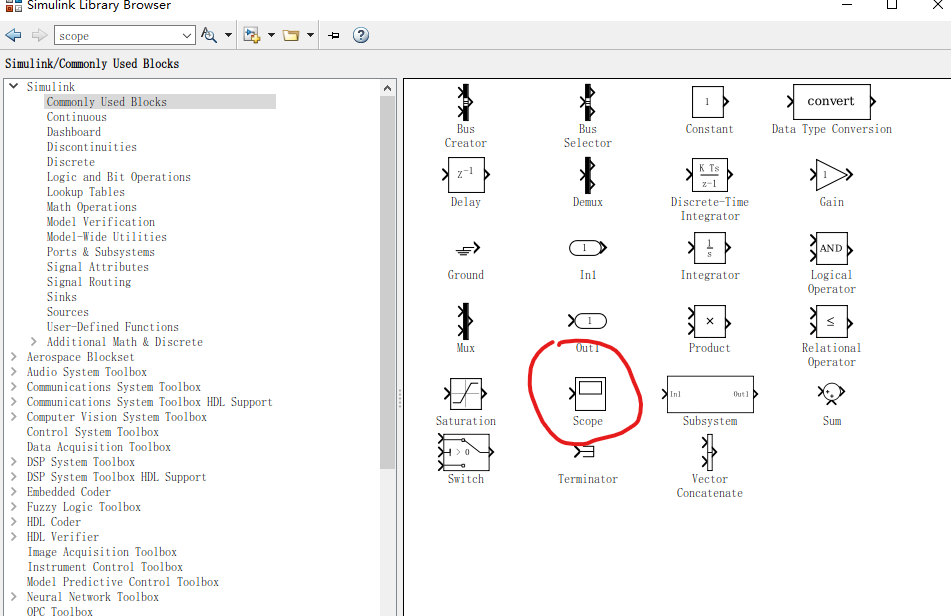The image size is (951, 616).
Task: Expand the Aerospace Blockset node
Action: [x=13, y=357]
